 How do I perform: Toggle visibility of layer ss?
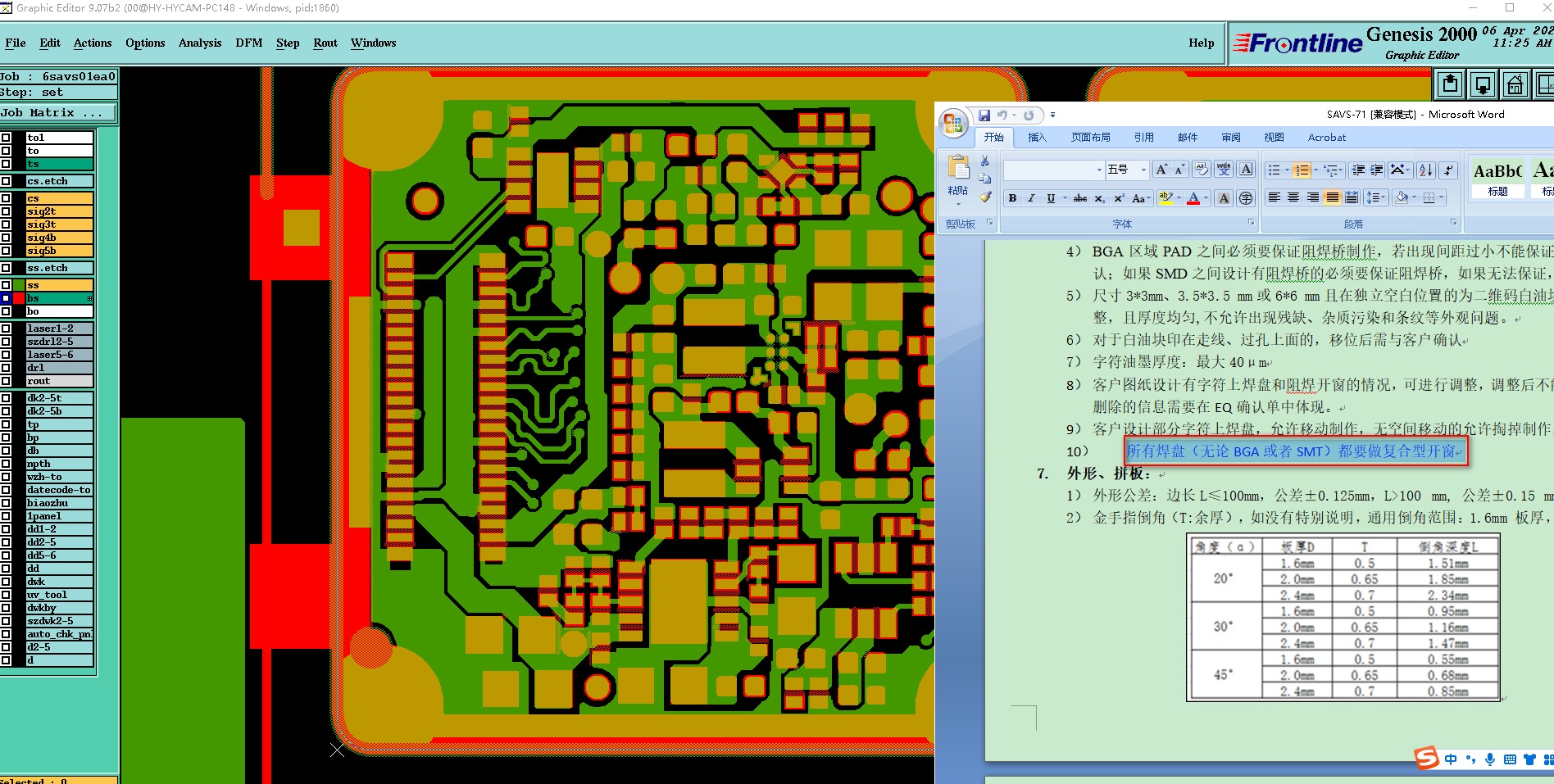click(6, 285)
